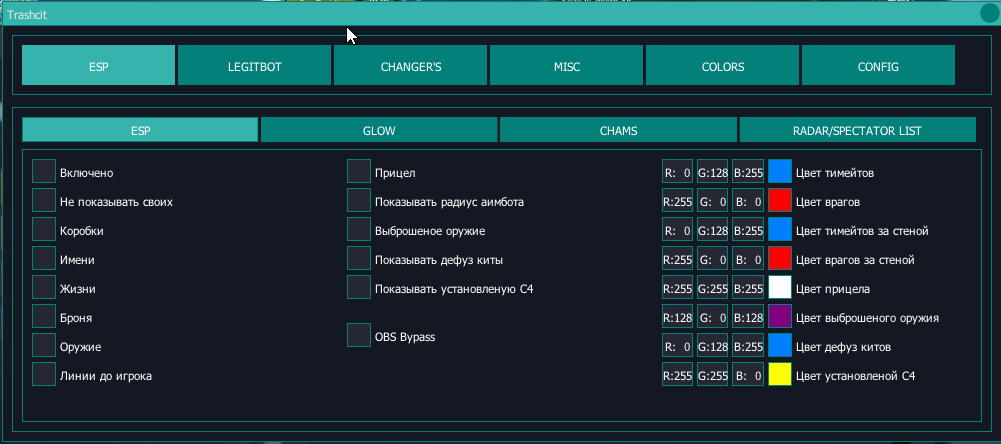Select the GLOW sub-tab

pos(379,130)
